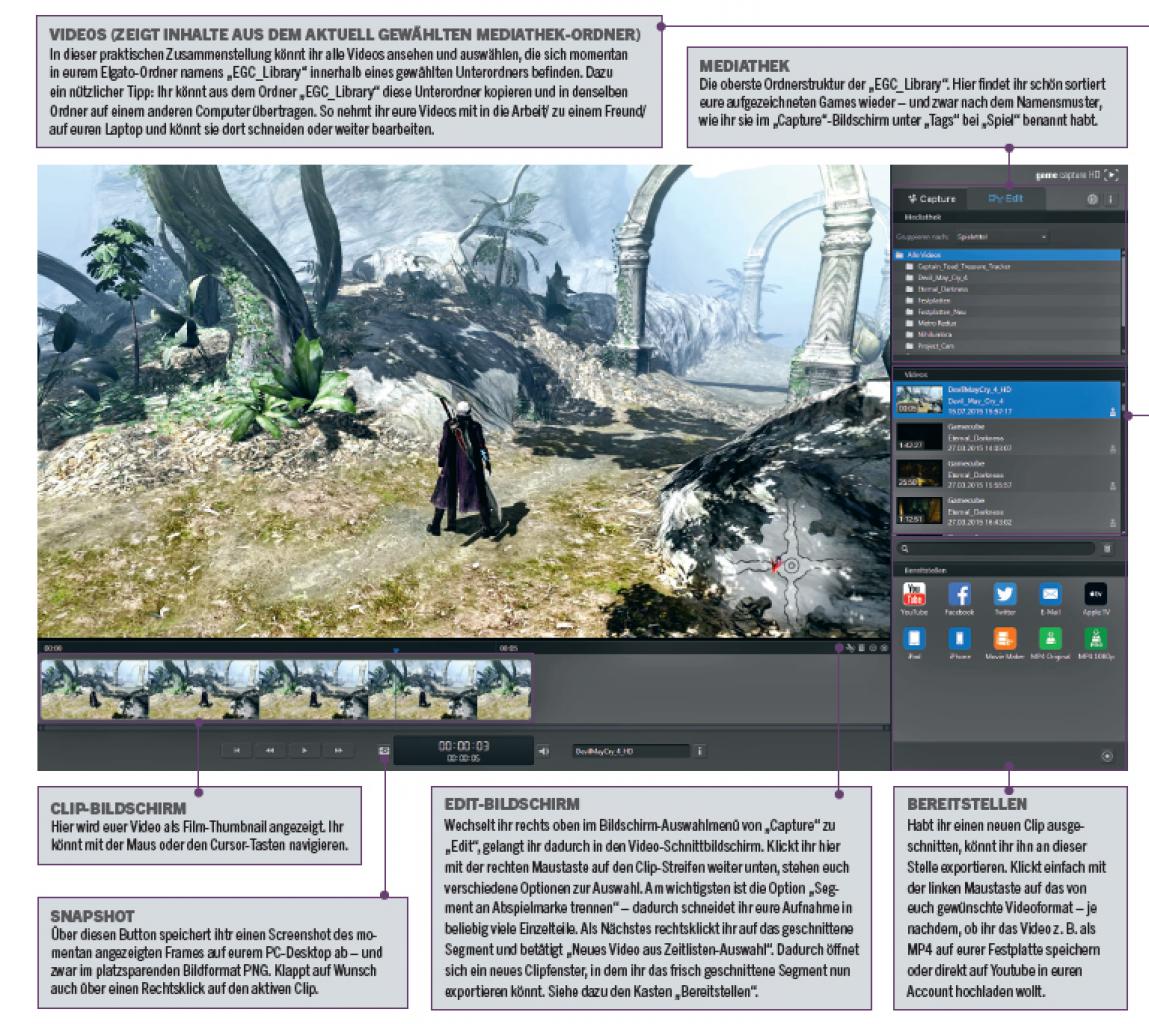
Task: Select the Project_Cars folder
Action: point(1007,346)
